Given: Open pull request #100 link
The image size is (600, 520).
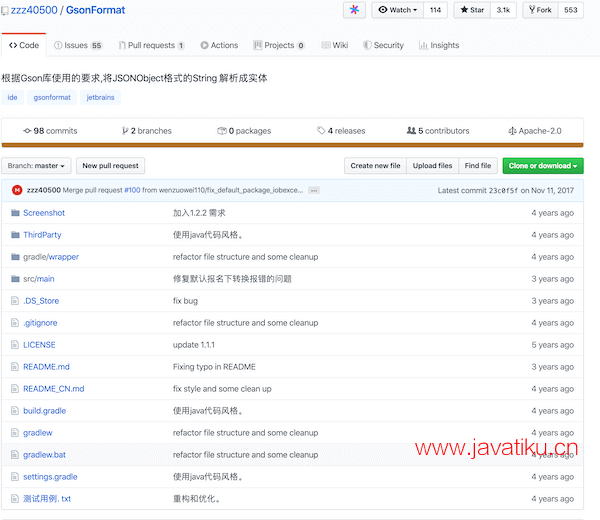Looking at the screenshot, I should (132, 190).
